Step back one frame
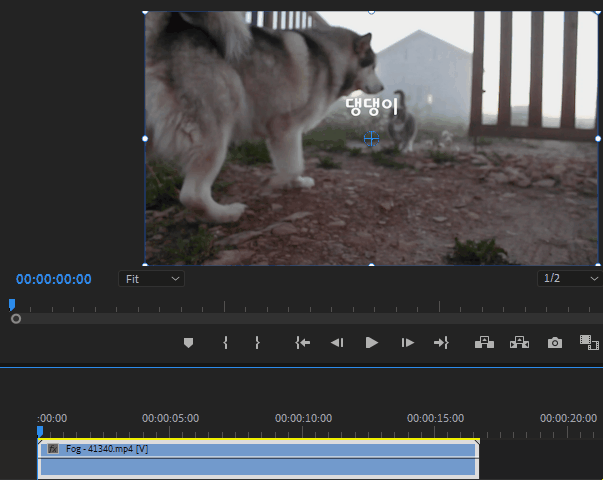The image size is (603, 480). 337,342
